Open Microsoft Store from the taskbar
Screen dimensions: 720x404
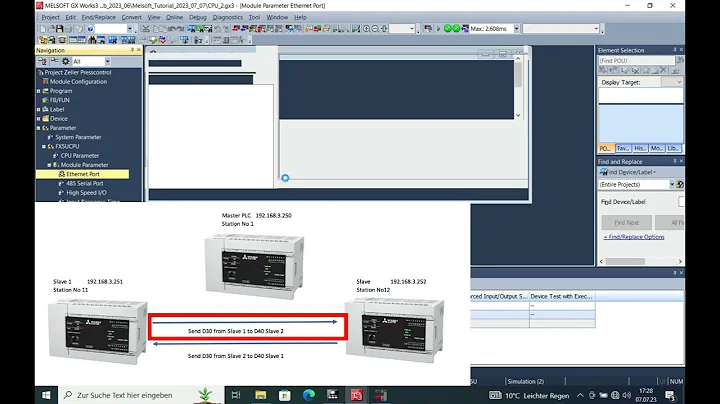[x=285, y=395]
